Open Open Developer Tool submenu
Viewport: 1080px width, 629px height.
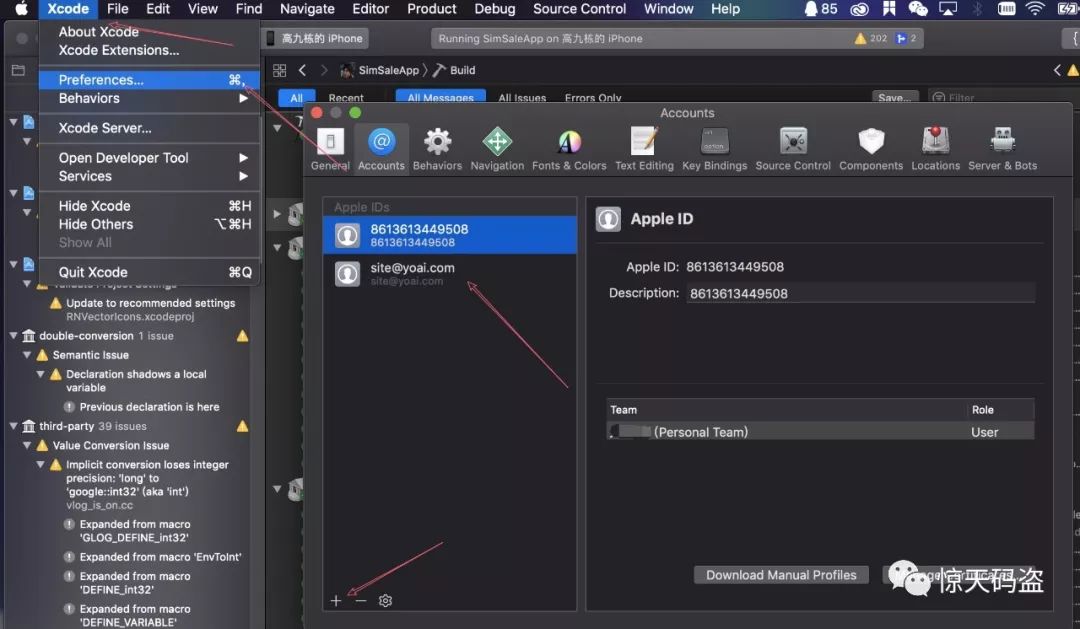coord(149,158)
